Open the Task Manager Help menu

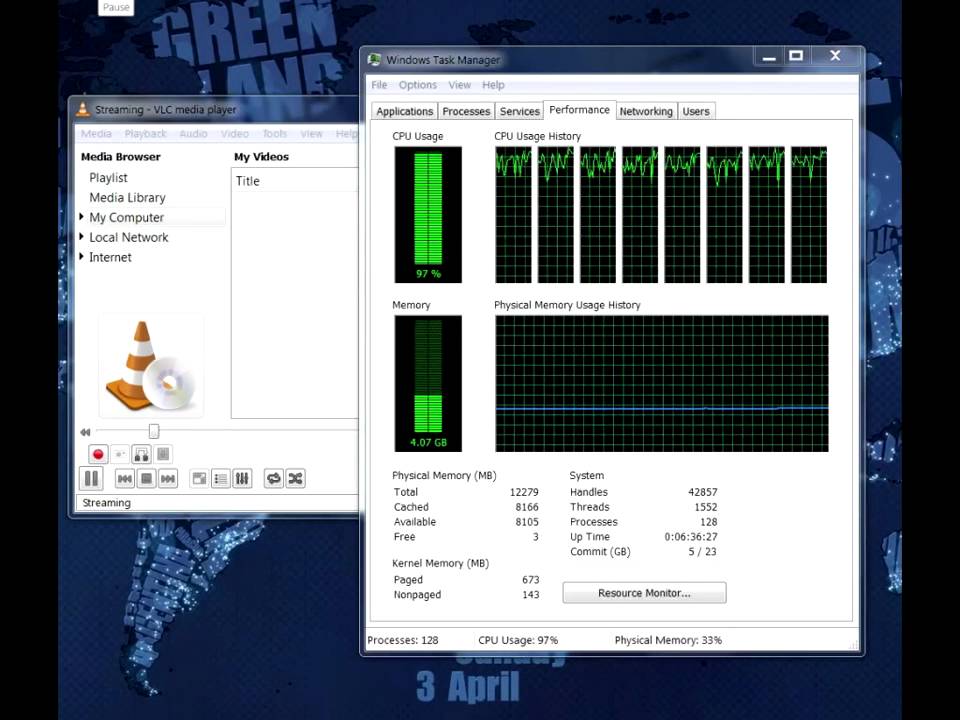click(493, 84)
